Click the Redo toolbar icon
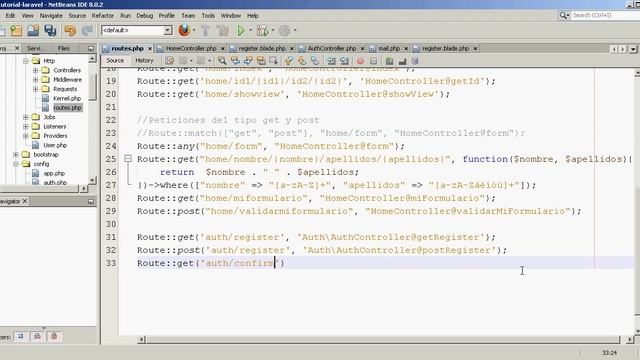The image size is (640, 360). click(87, 31)
